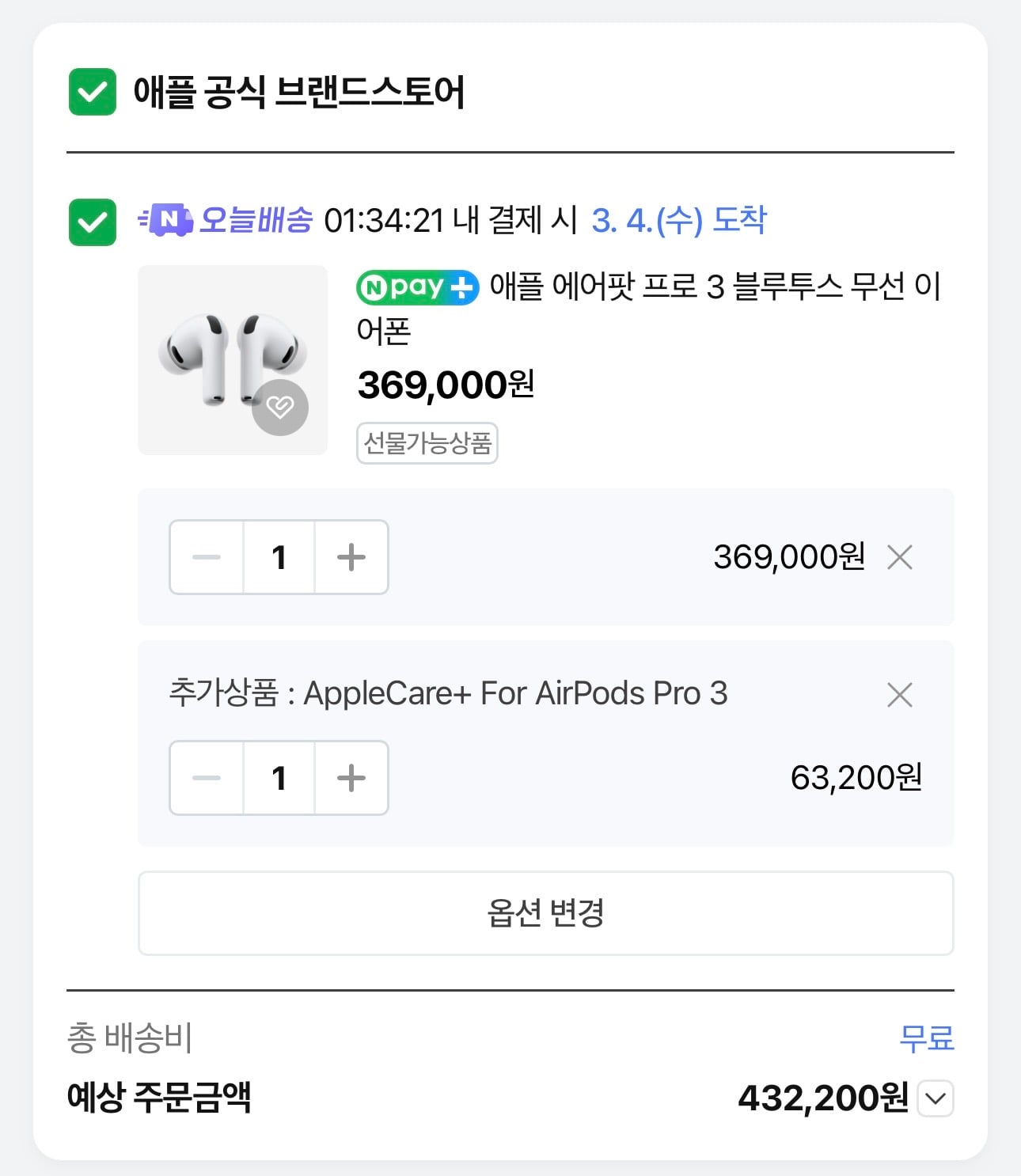
Task: Open the 애플 공식 브랜드스토어 store name
Action: pos(299,92)
